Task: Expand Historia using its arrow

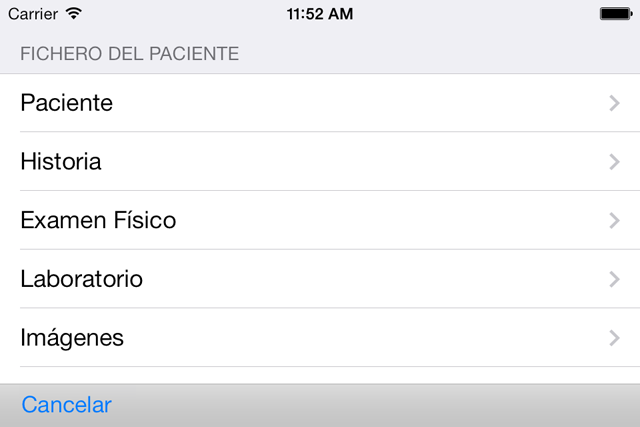Action: [614, 162]
